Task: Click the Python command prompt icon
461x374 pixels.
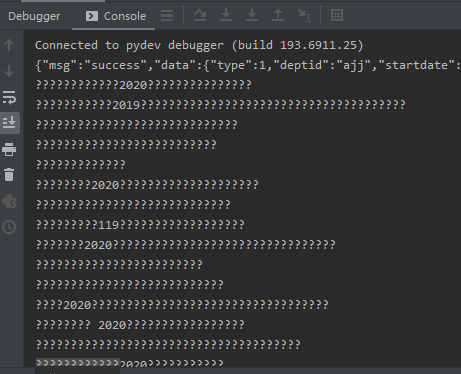Action: (x=9, y=201)
